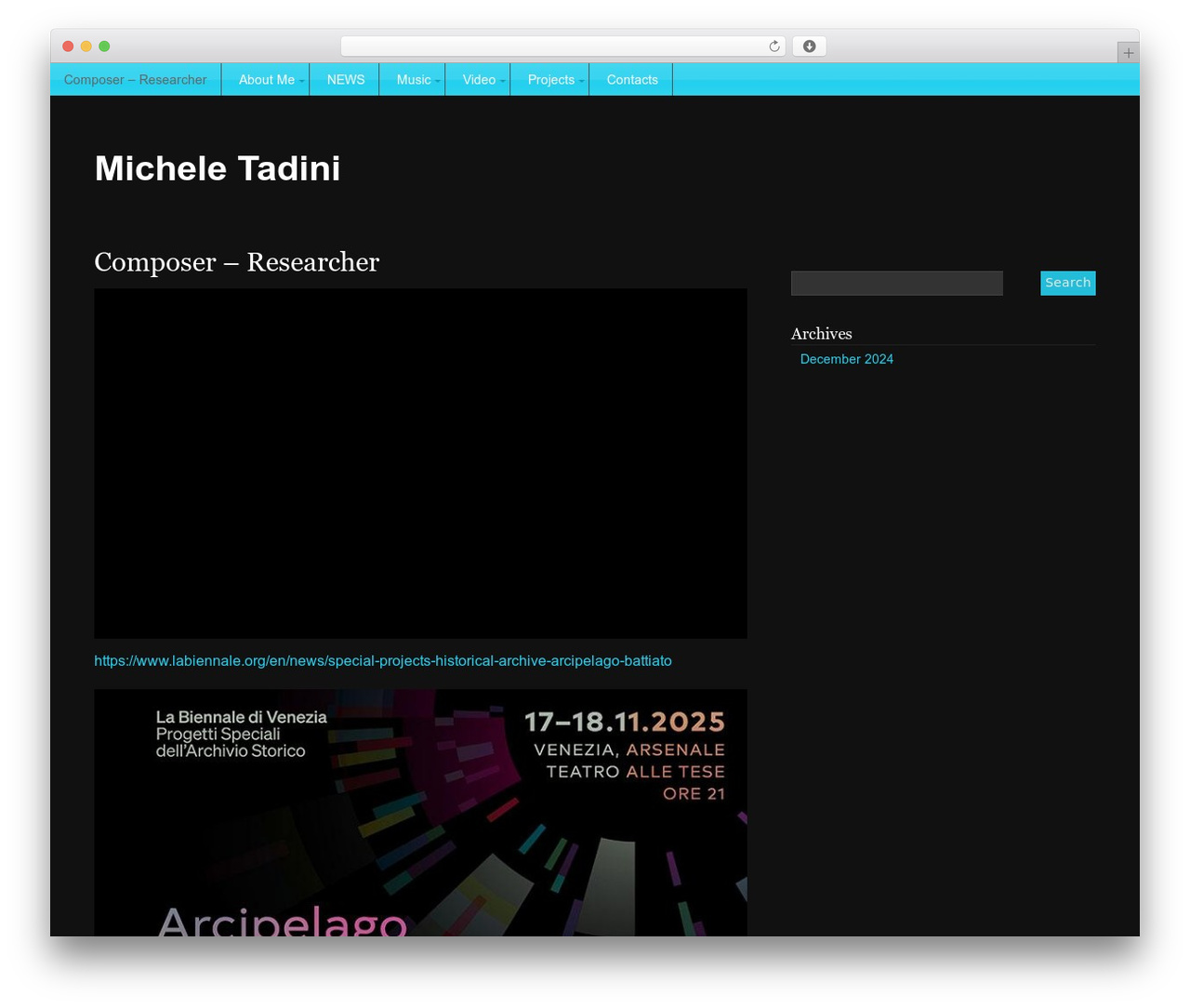Click the black embedded video area
The image size is (1190, 1008).
click(420, 463)
